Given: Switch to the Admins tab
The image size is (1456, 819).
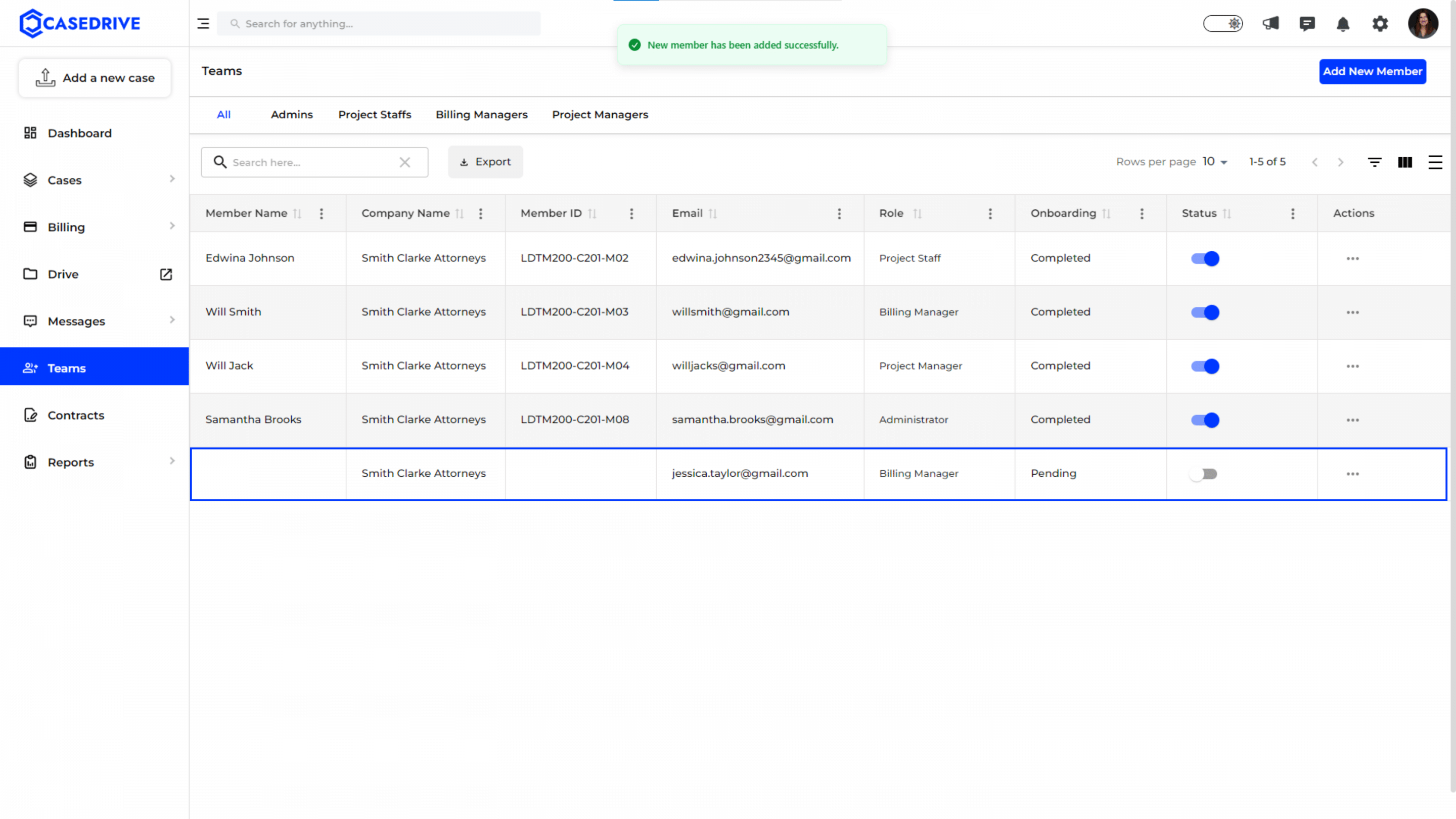Looking at the screenshot, I should click(x=292, y=115).
